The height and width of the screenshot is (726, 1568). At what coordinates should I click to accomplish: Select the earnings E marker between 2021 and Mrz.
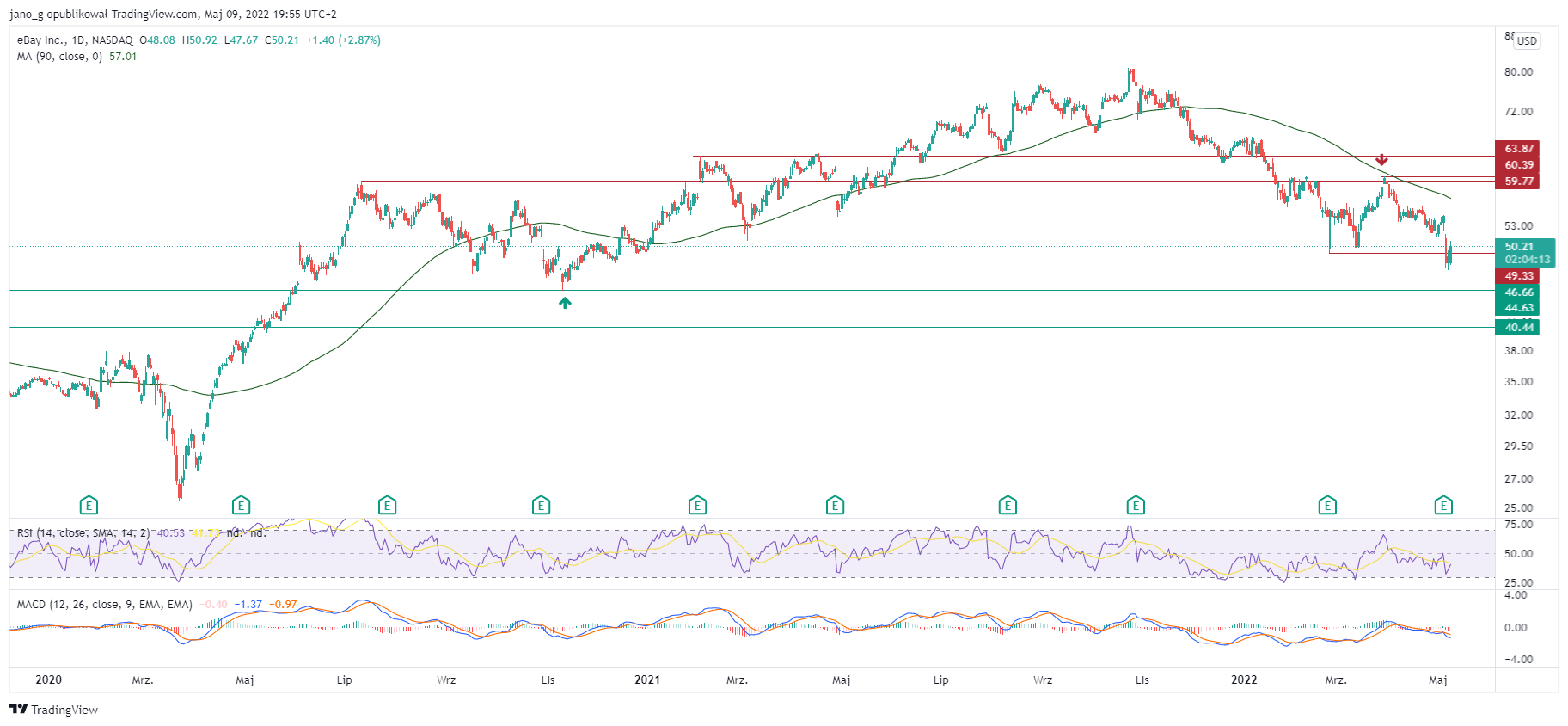click(x=697, y=506)
